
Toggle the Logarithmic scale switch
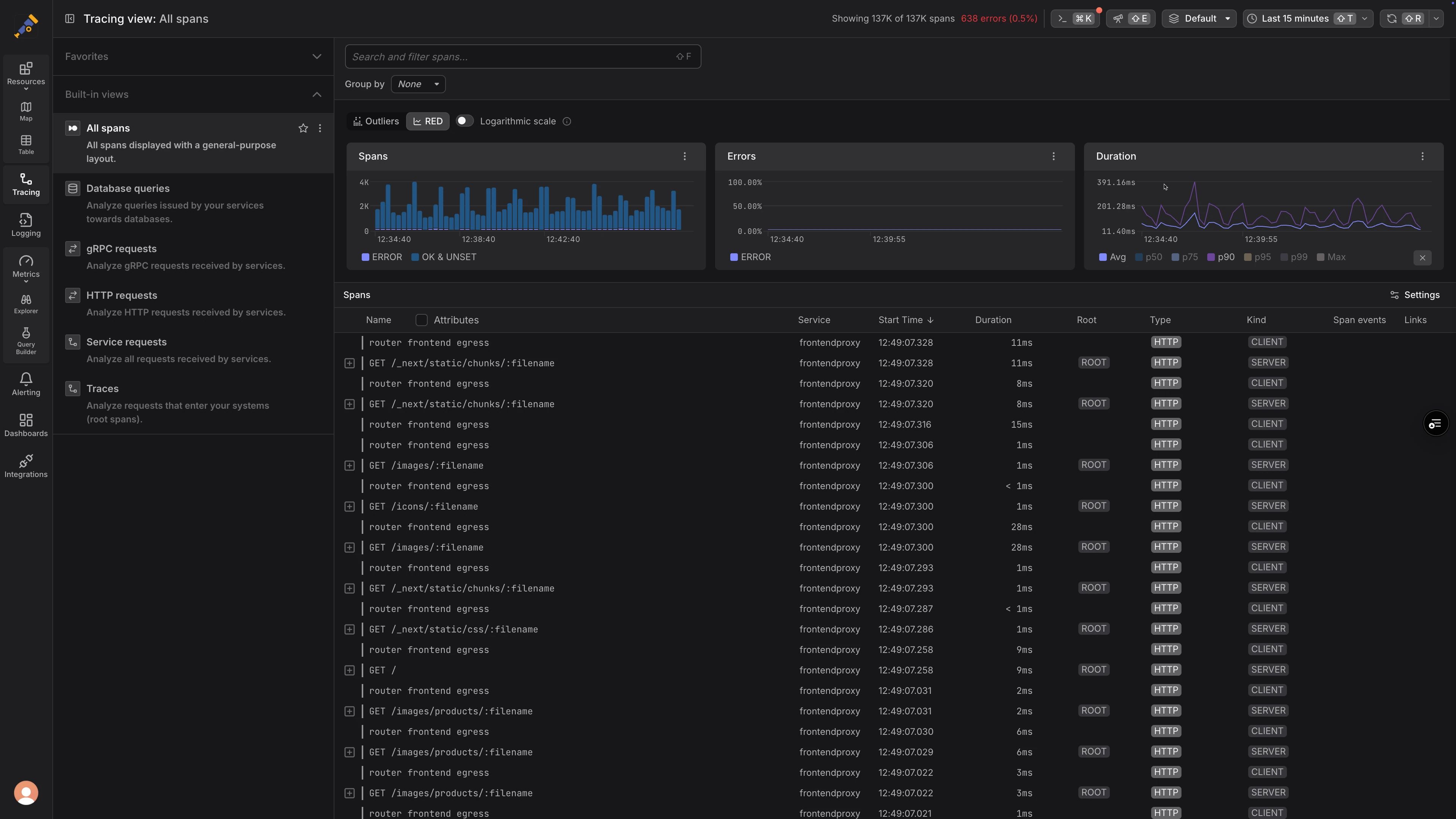coord(464,121)
